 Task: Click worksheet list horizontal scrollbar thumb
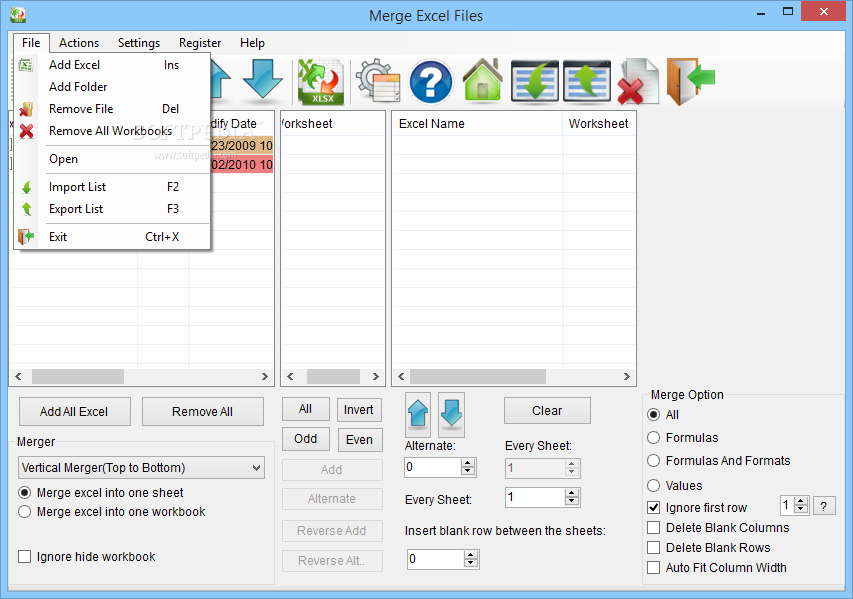coord(333,376)
